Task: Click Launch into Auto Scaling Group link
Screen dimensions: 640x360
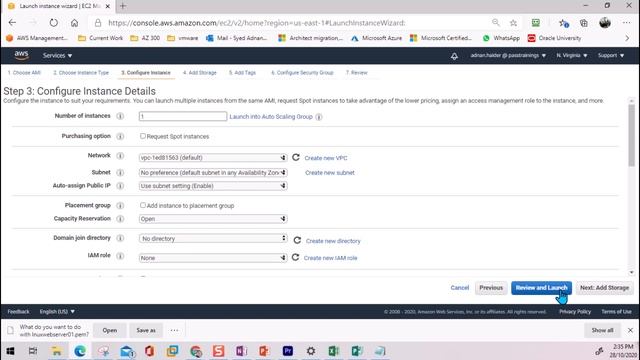Action: coord(271,117)
